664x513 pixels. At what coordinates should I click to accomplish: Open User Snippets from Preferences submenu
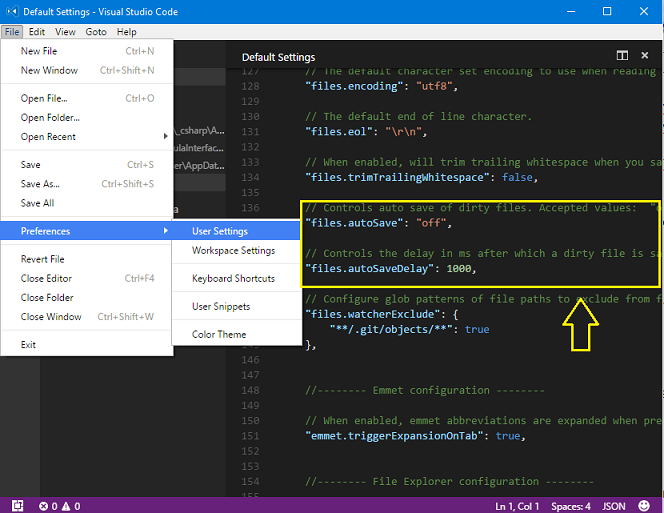(237, 306)
